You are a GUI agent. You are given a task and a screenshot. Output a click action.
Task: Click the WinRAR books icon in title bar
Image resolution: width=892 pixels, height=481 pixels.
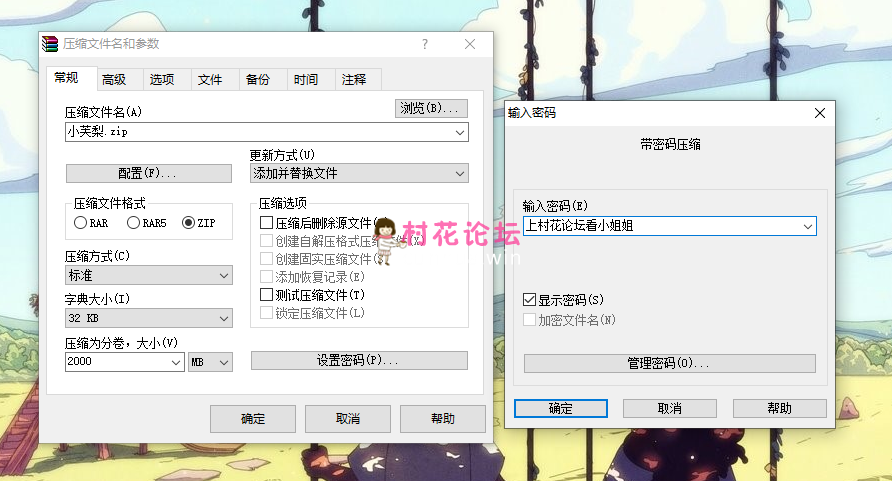point(50,44)
